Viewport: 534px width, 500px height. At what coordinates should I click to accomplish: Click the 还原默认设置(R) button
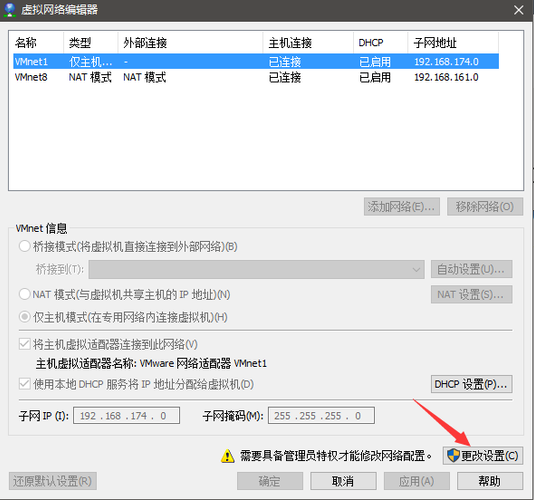point(53,481)
